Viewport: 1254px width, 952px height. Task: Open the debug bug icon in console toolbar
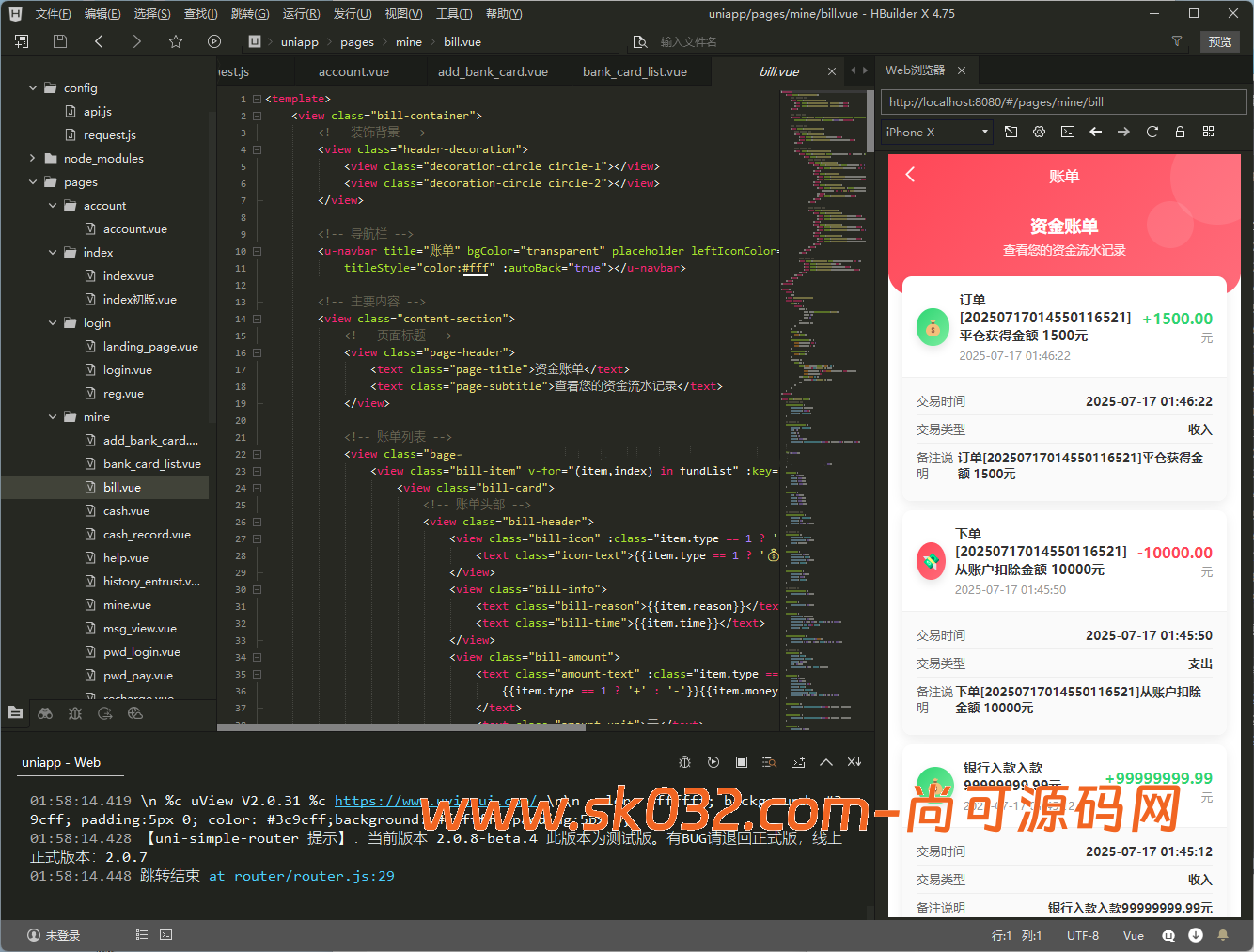[x=685, y=762]
